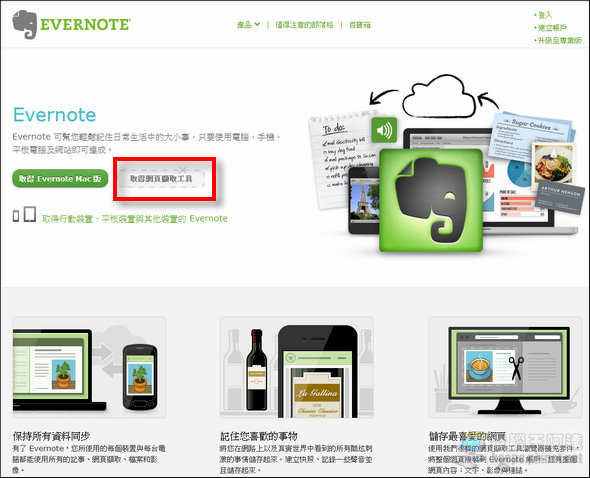Click the small phone device icon

tap(16, 216)
